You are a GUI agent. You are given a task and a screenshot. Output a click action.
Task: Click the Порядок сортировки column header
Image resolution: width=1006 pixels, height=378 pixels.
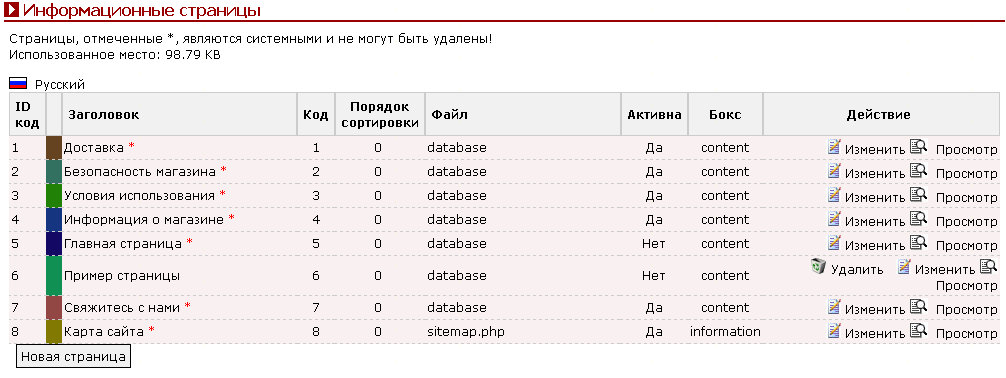(x=379, y=115)
